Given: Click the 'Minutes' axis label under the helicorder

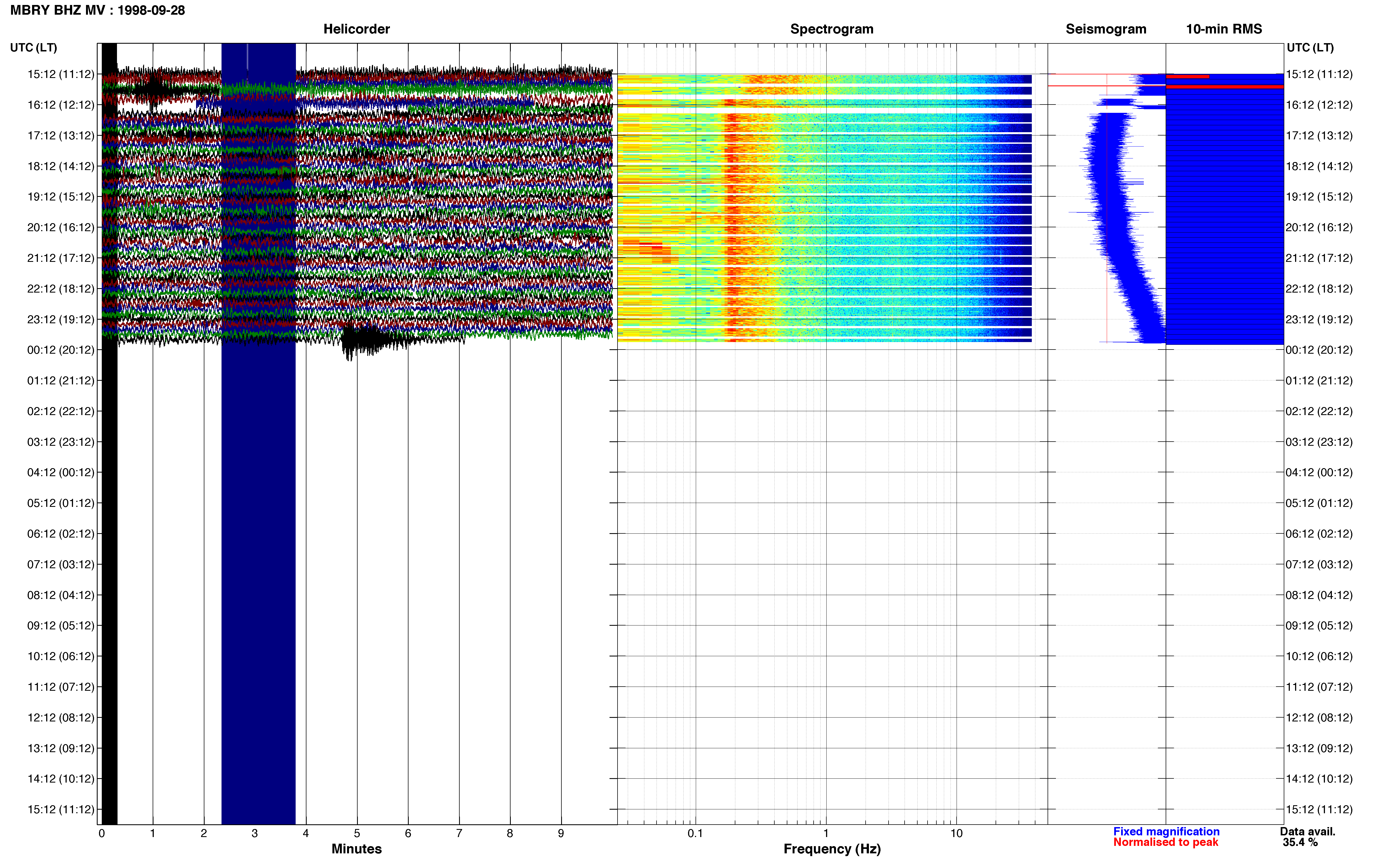Looking at the screenshot, I should [356, 848].
